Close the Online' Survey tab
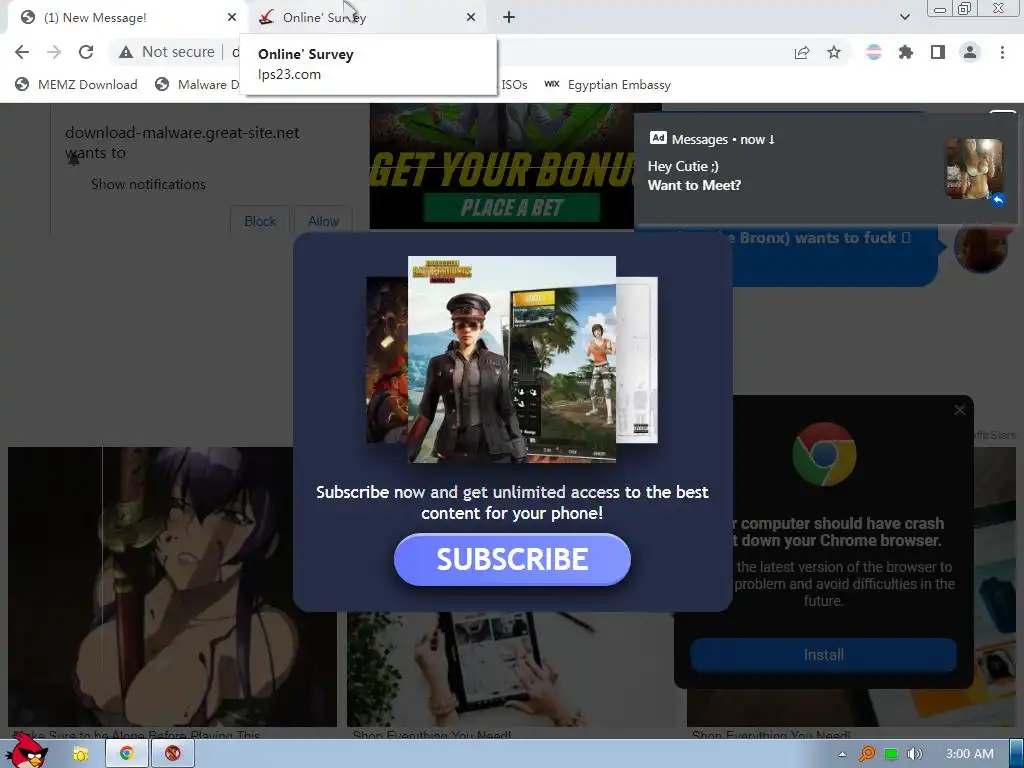Screen dimensions: 1024x768 coord(471,18)
